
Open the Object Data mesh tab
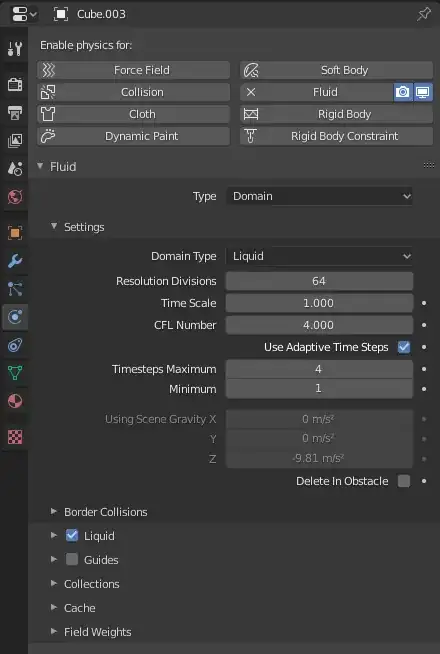click(x=15, y=373)
